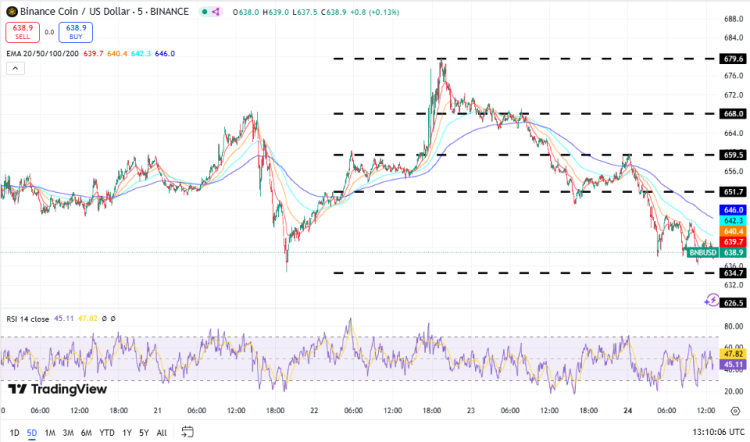Select the All time range

[162, 432]
